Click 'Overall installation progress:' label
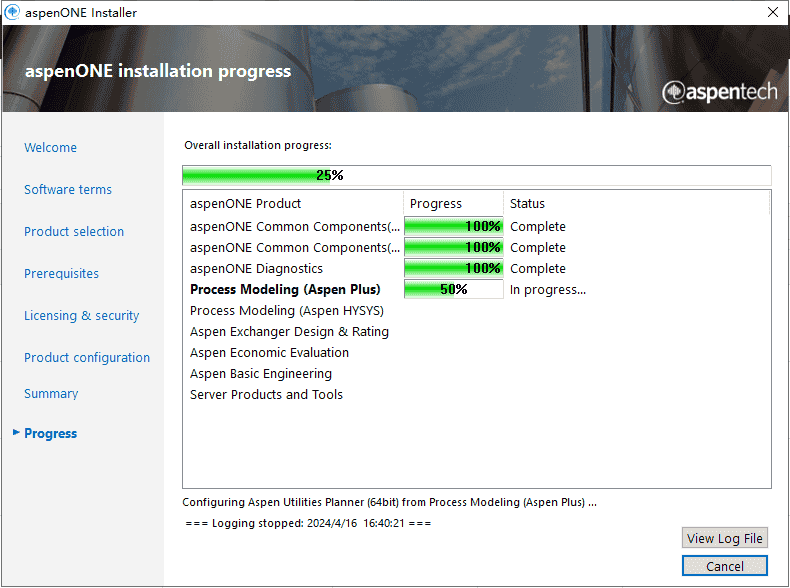790x588 pixels. (258, 145)
